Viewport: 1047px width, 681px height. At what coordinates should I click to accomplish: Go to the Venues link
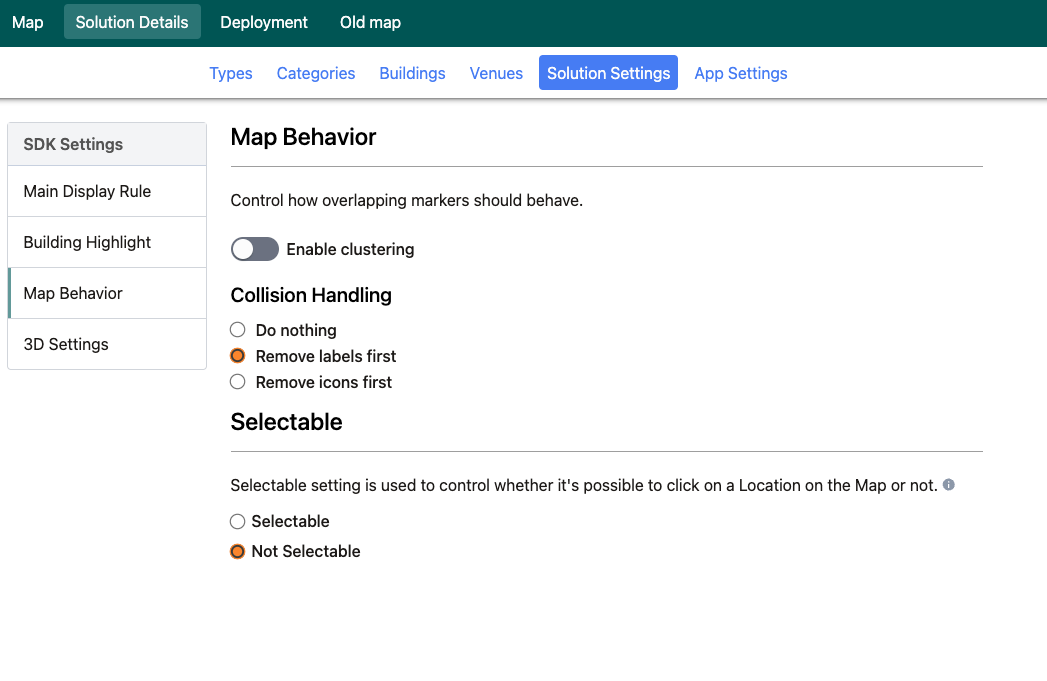[496, 73]
